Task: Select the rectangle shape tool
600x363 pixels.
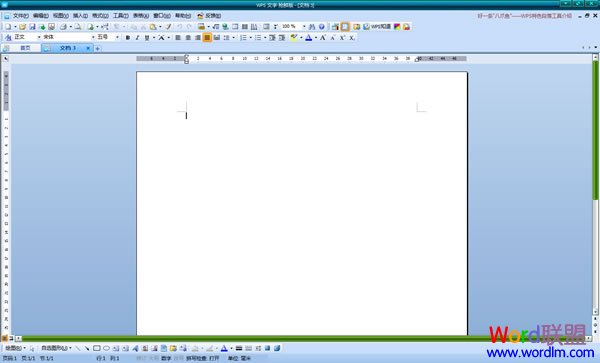Action: coord(97,348)
